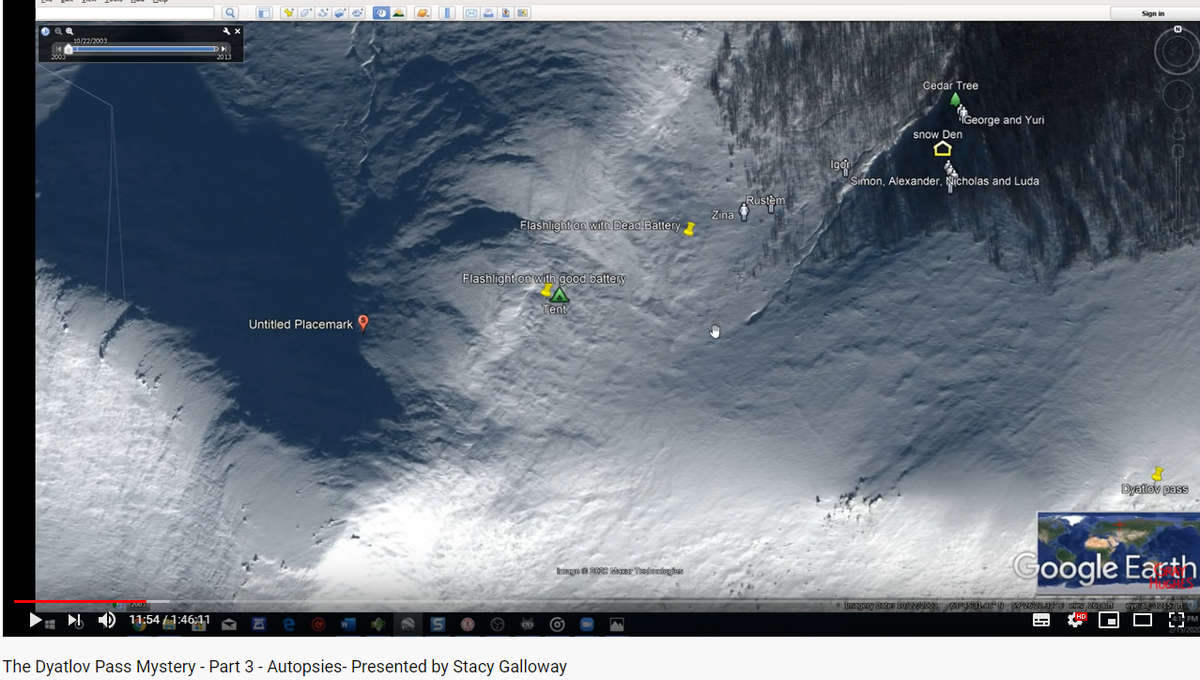Click the Sign in button
This screenshot has width=1200, height=680.
point(1153,13)
